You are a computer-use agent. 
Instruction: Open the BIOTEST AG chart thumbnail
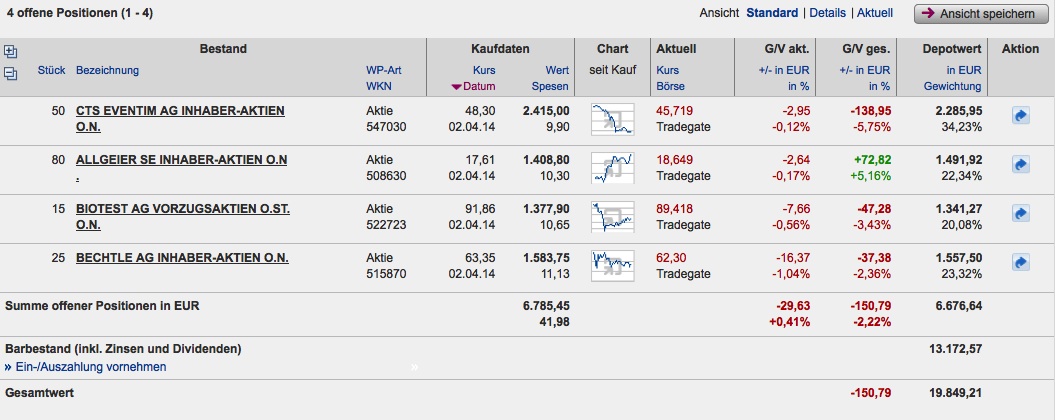(612, 216)
